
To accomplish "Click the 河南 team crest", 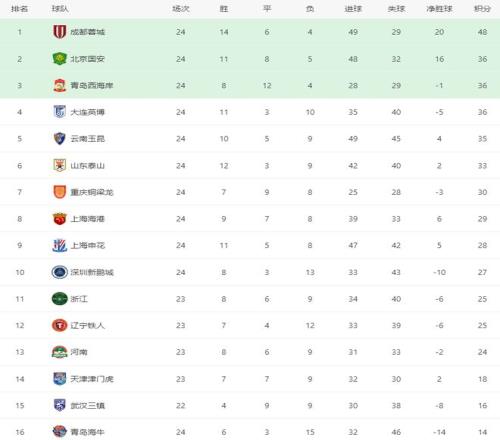I will coord(60,352).
